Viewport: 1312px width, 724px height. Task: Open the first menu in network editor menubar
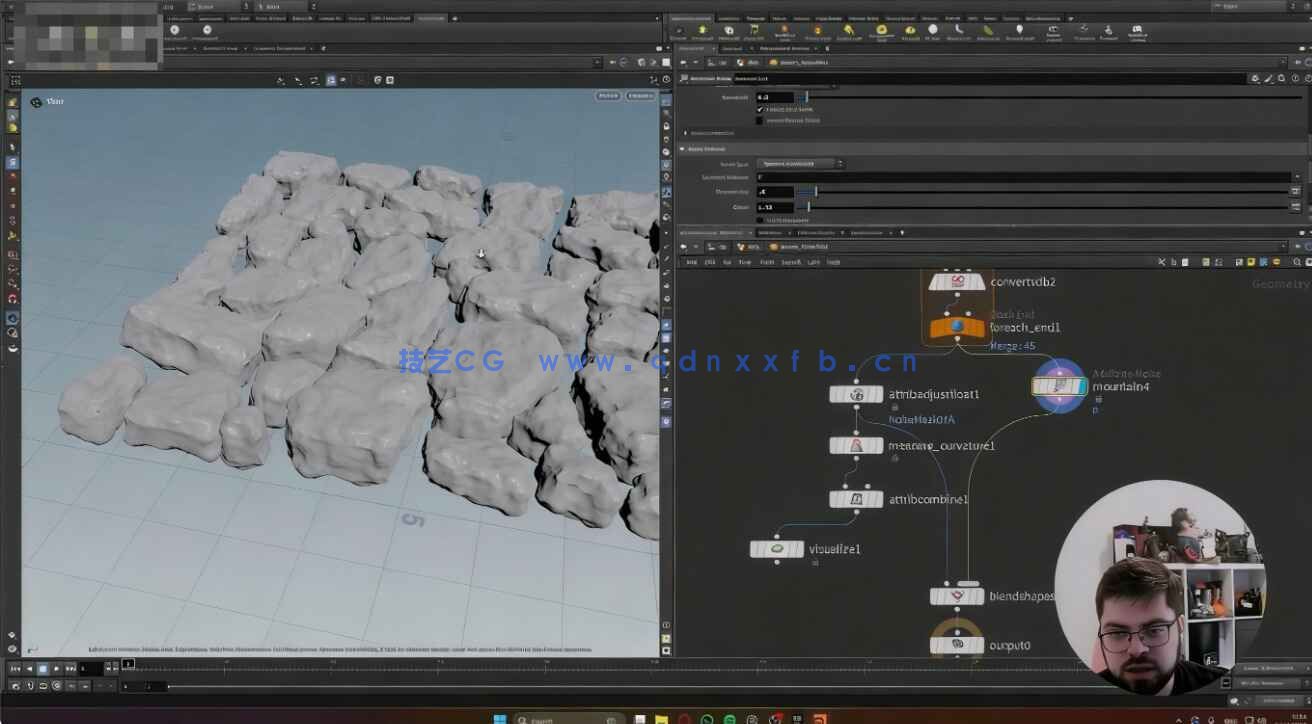(691, 262)
